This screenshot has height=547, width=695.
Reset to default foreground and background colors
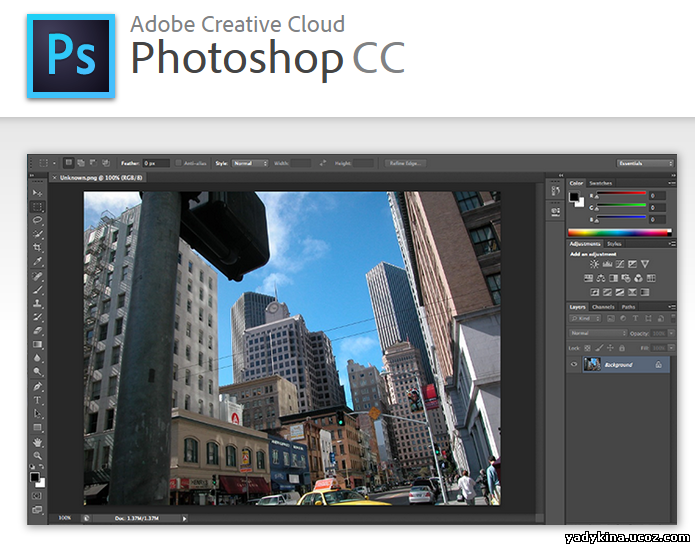[32, 467]
